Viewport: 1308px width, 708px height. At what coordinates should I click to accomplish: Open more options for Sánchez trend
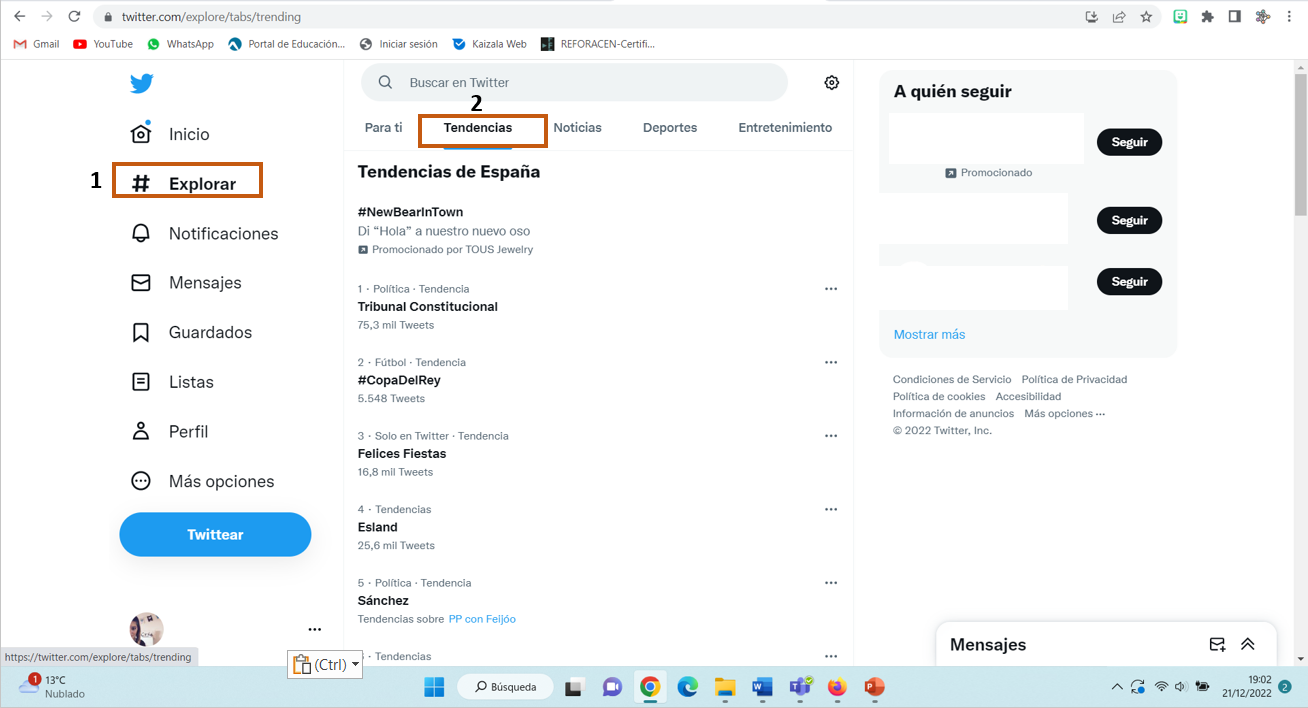pyautogui.click(x=830, y=583)
